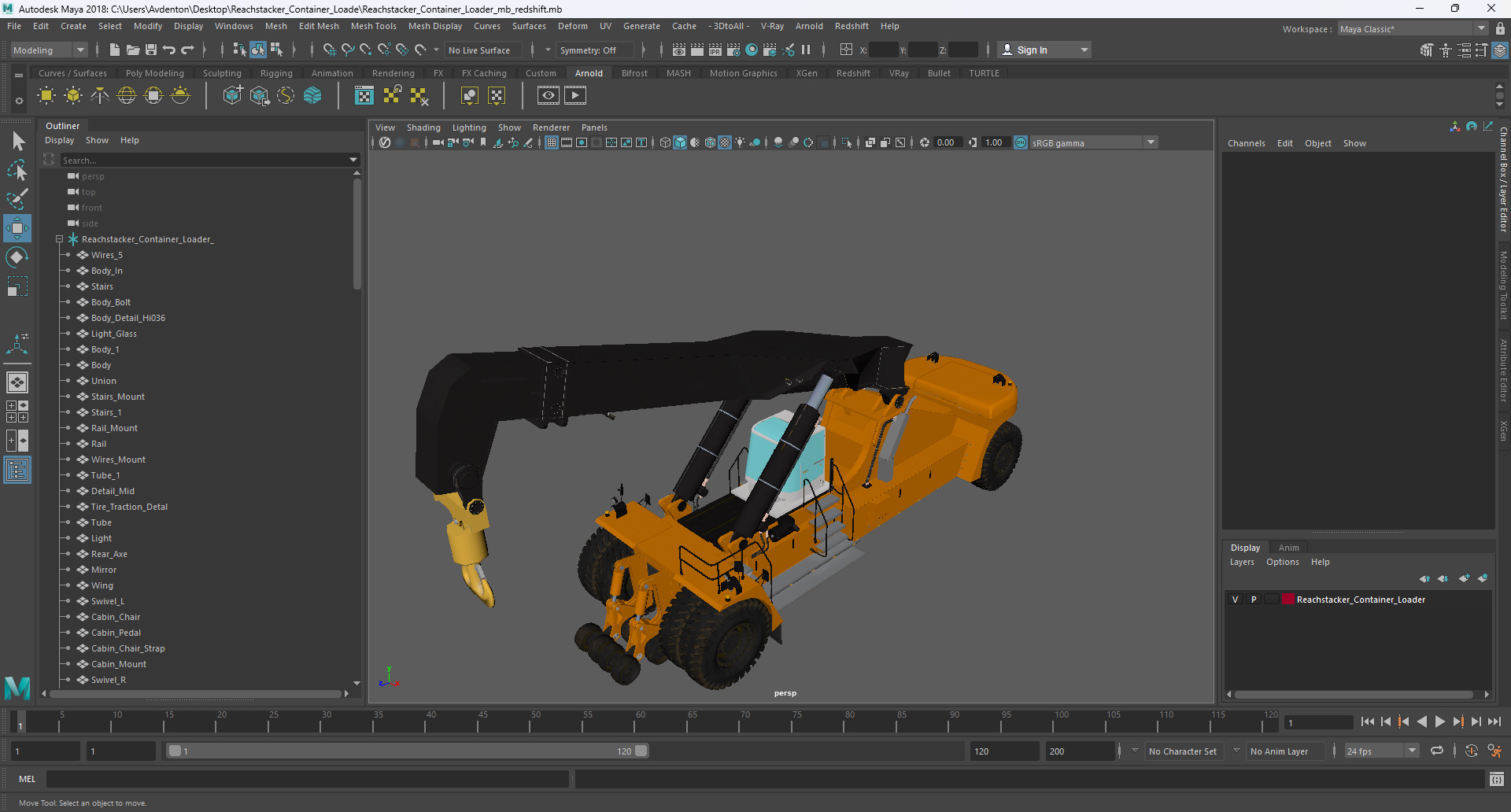
Task: Redo the last action
Action: [x=187, y=50]
